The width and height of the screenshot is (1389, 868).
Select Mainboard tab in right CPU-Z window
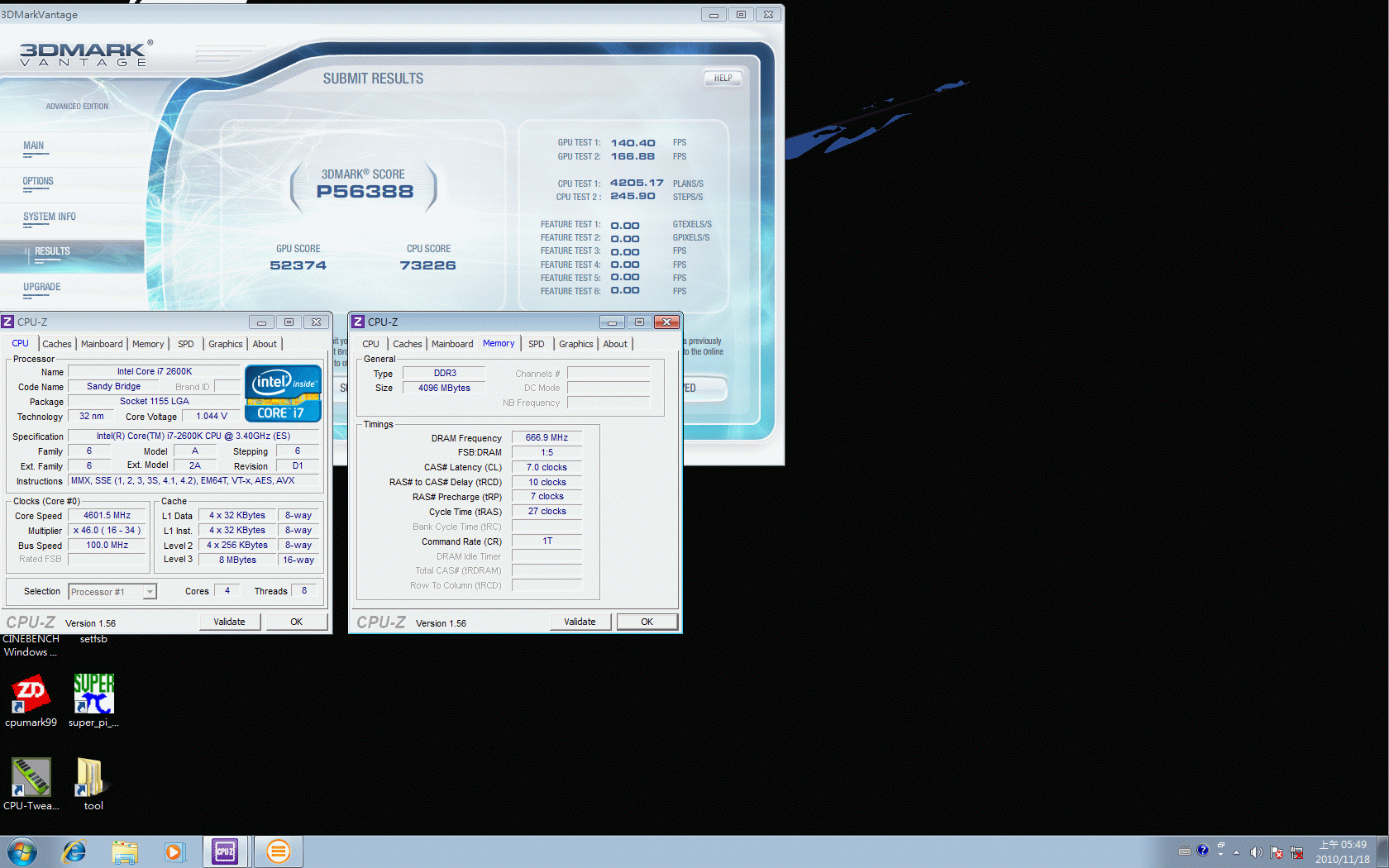tap(452, 344)
